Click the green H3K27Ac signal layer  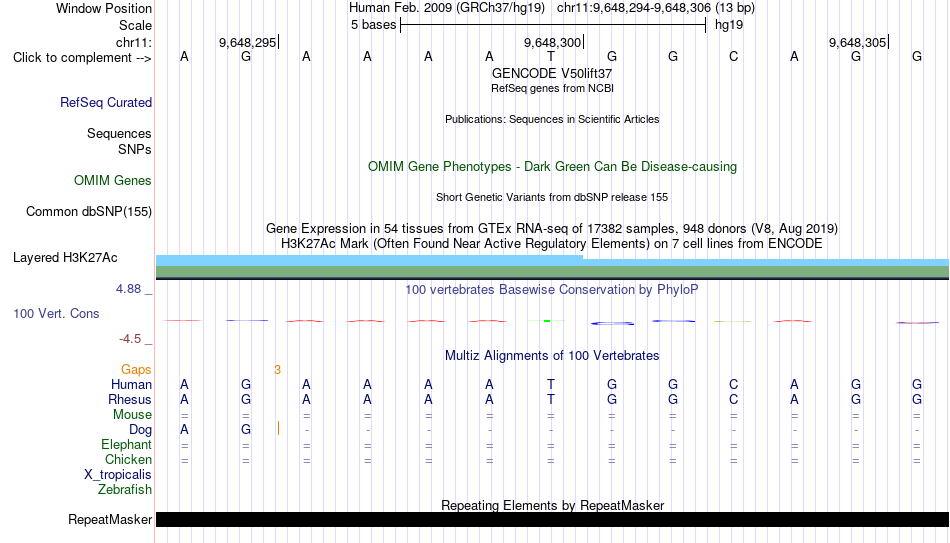tap(553, 272)
